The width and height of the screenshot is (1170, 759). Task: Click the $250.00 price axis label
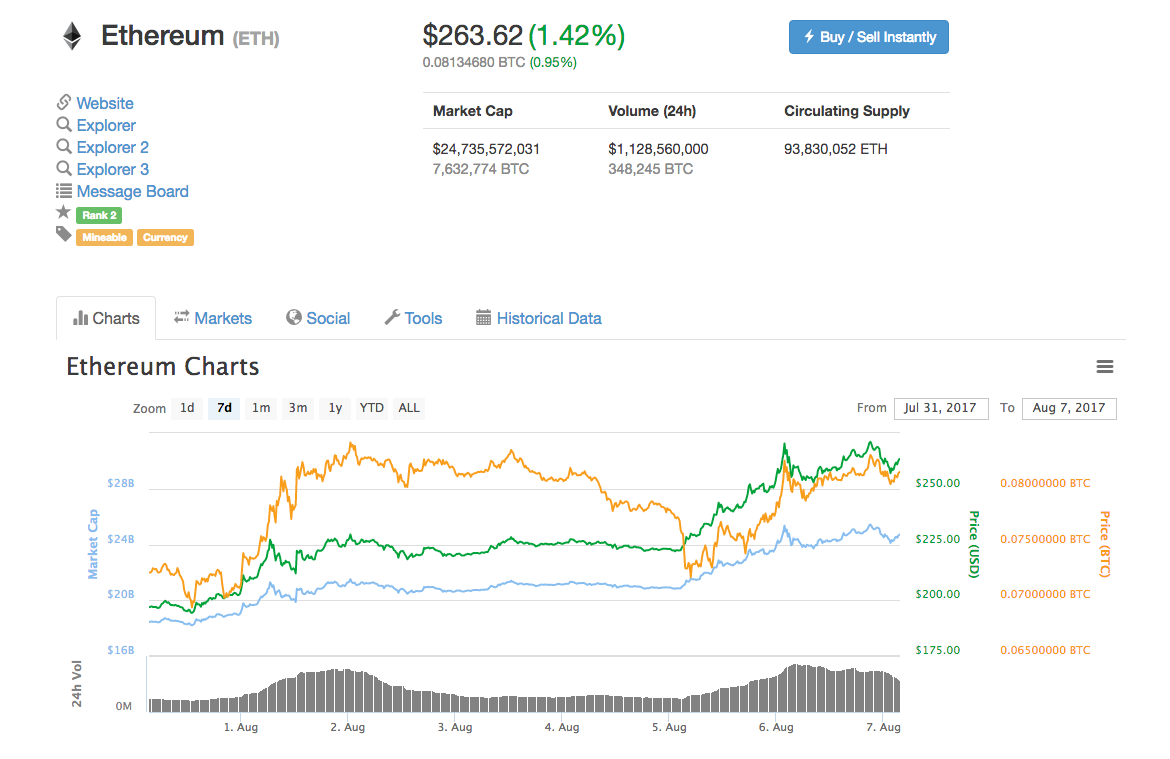pyautogui.click(x=938, y=484)
